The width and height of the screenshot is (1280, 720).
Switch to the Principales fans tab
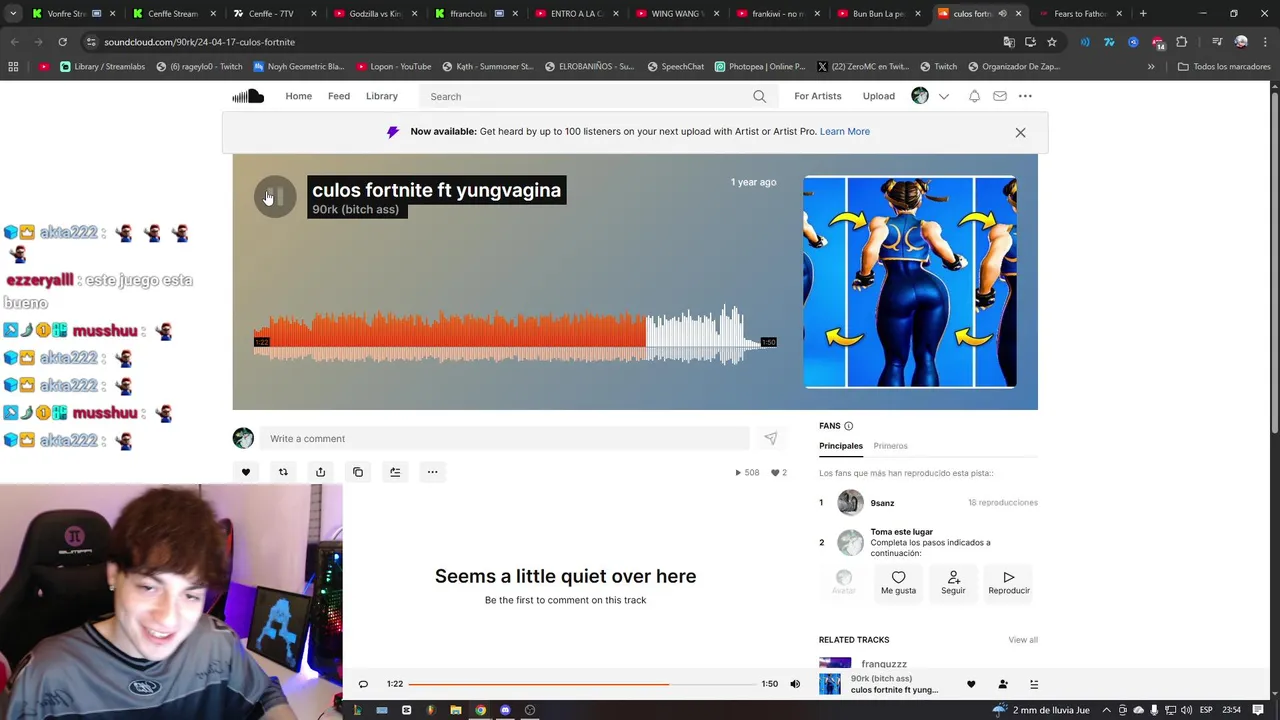tap(841, 446)
